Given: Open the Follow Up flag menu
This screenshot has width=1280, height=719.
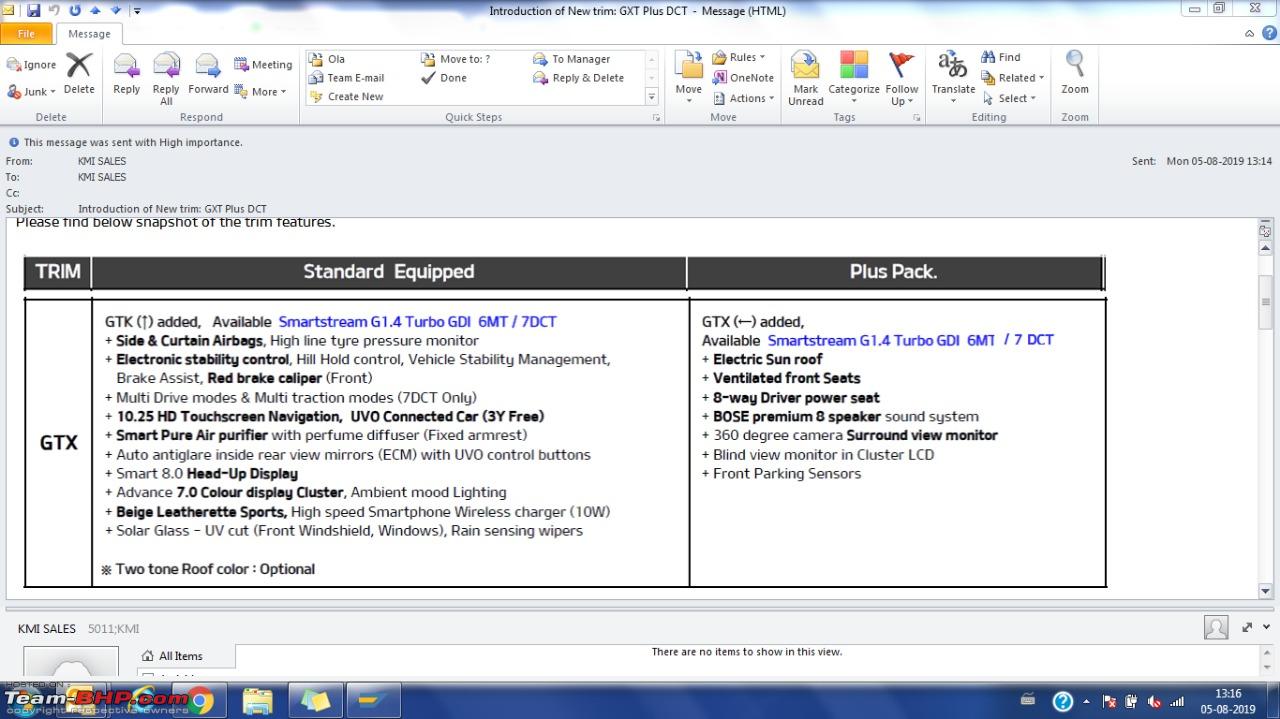Looking at the screenshot, I should point(902,78).
